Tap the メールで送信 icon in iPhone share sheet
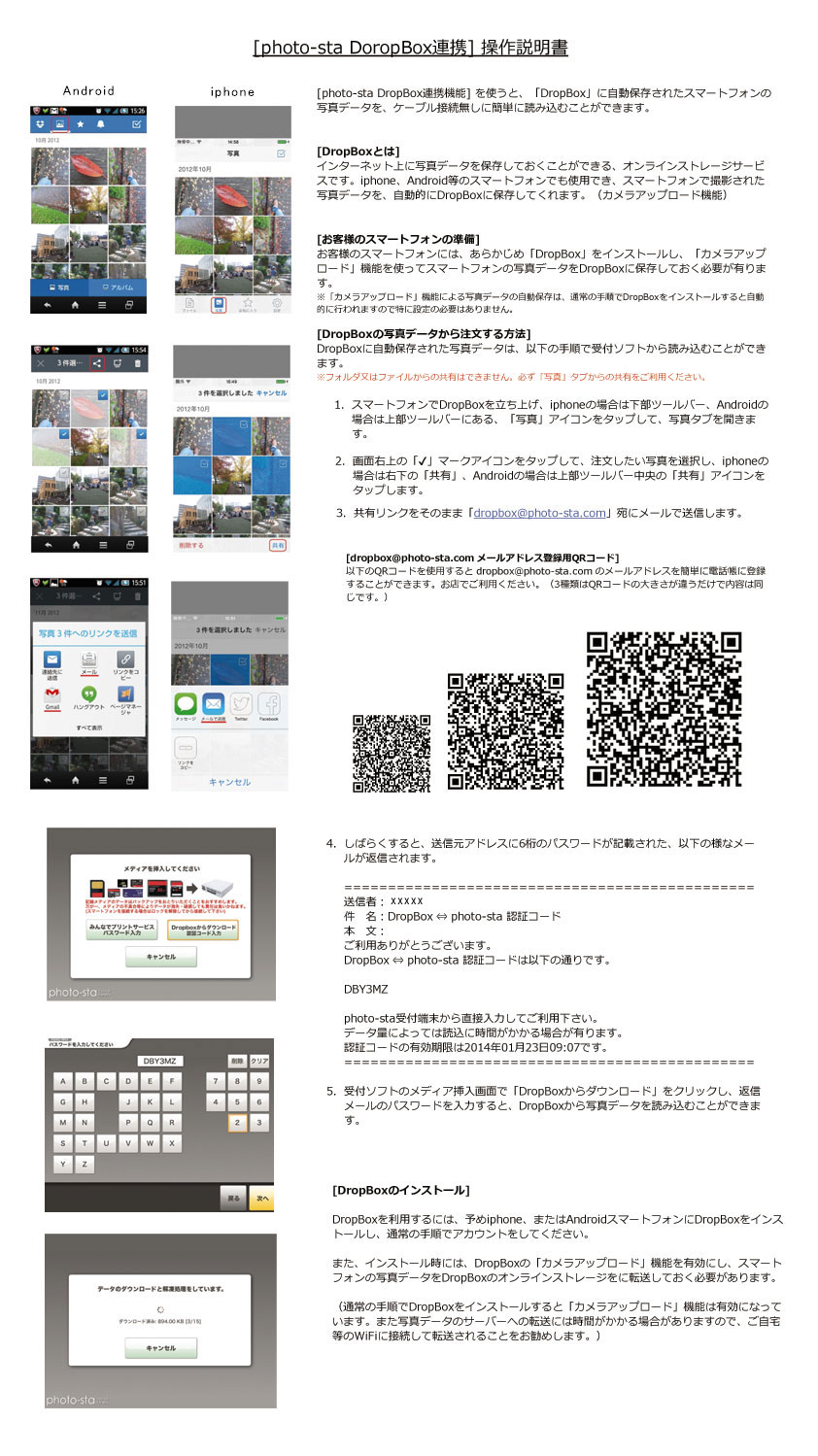The width and height of the screenshot is (818, 1456). point(213,705)
